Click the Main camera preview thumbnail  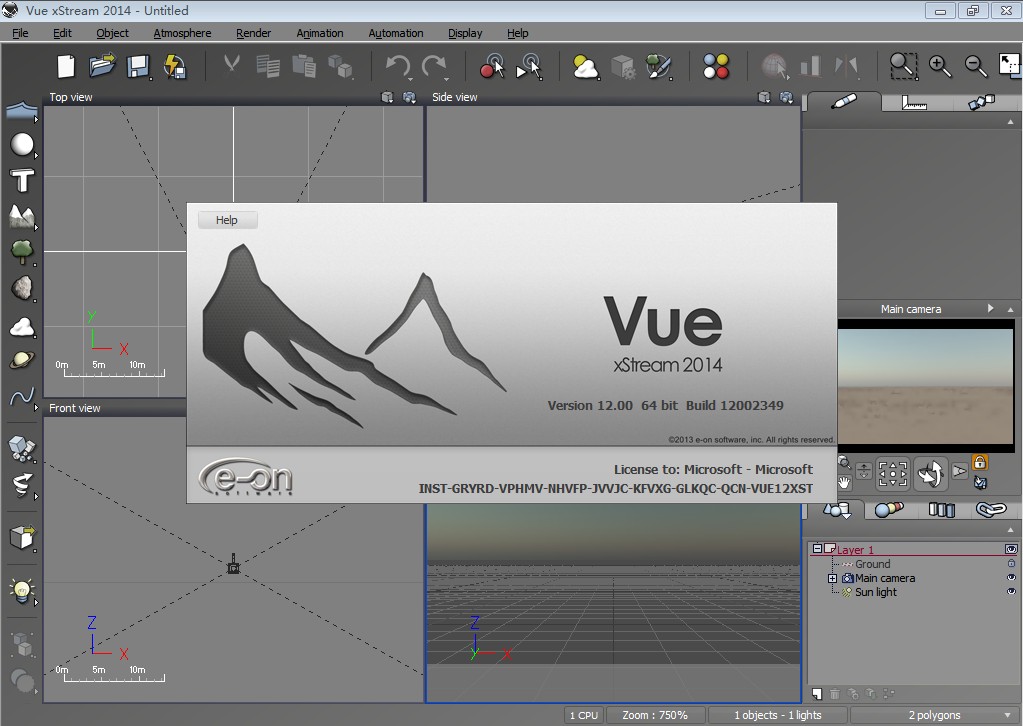[925, 385]
